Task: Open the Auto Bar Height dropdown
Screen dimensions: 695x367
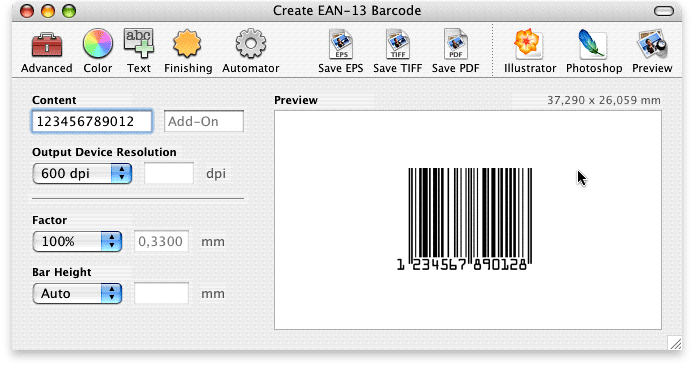Action: tap(77, 293)
